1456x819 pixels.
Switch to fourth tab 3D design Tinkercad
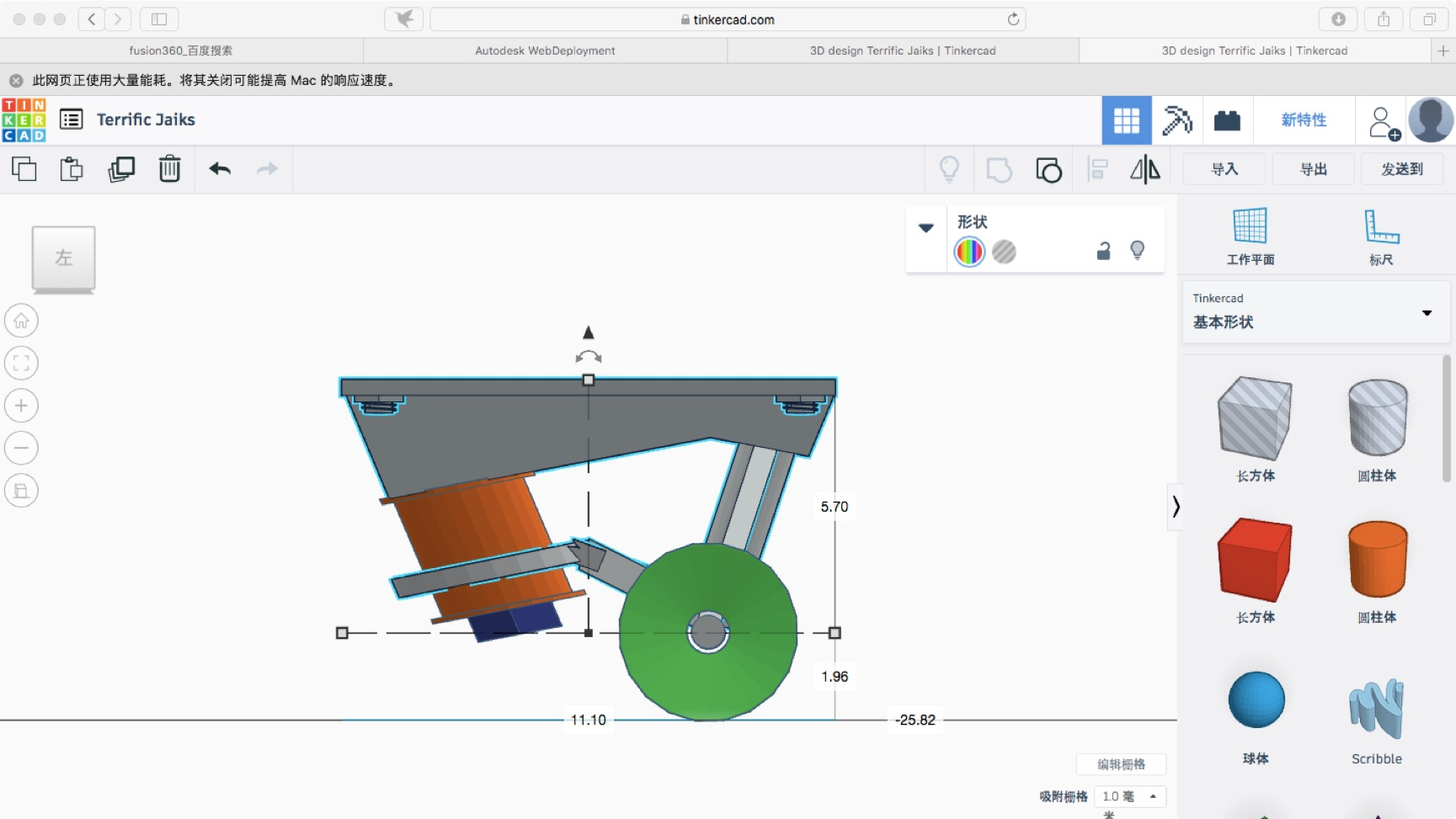click(1255, 51)
